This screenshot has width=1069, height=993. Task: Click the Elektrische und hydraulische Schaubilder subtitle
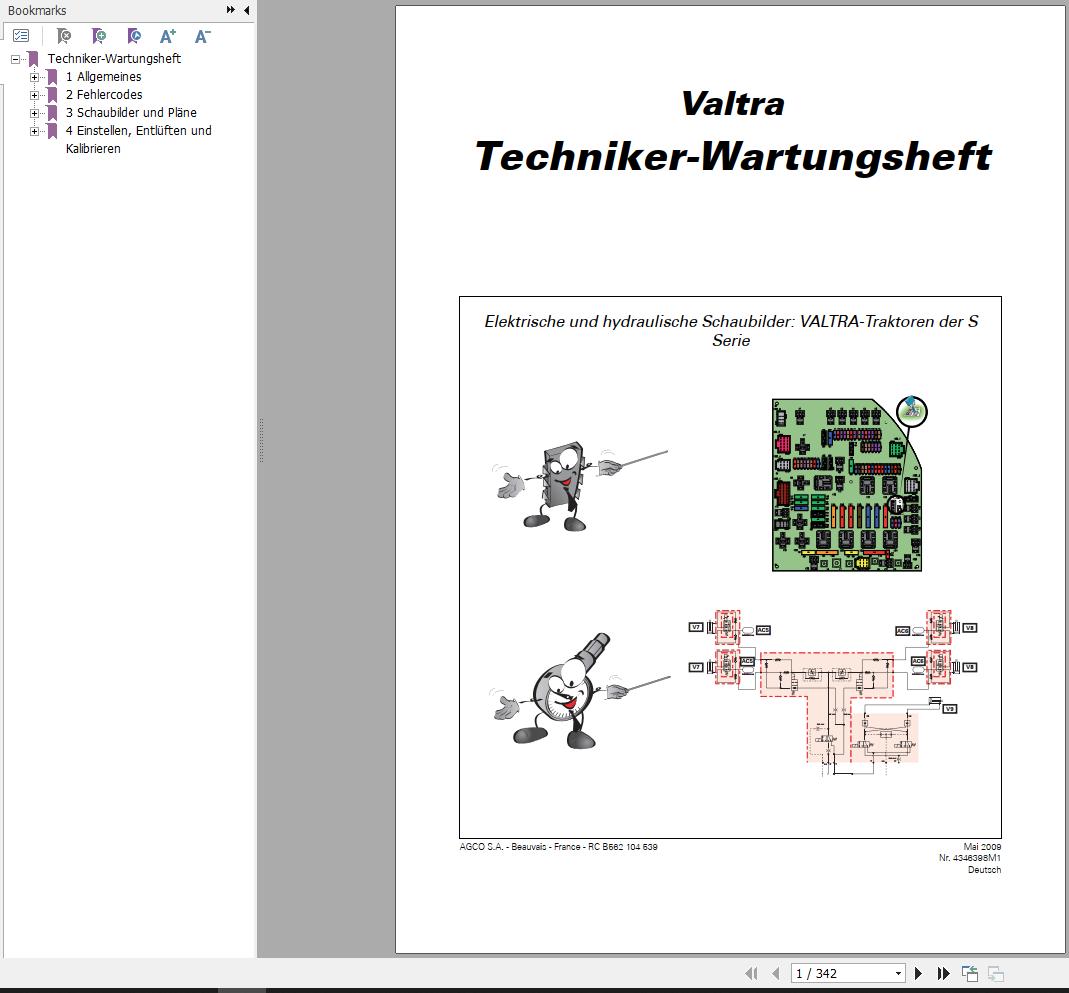(731, 331)
